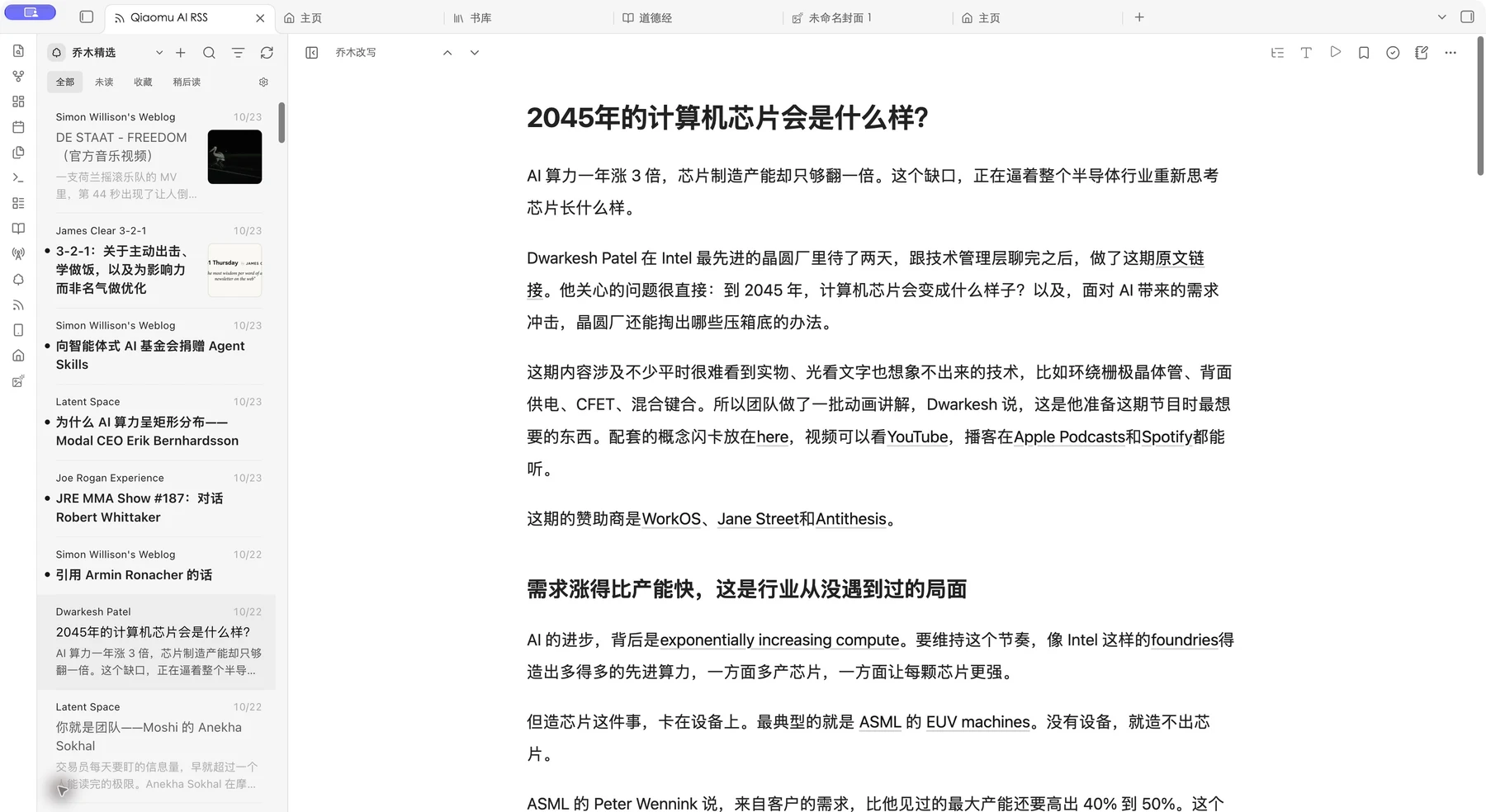The height and width of the screenshot is (812, 1486).
Task: Select the 收藏 filter tab
Action: click(x=143, y=82)
